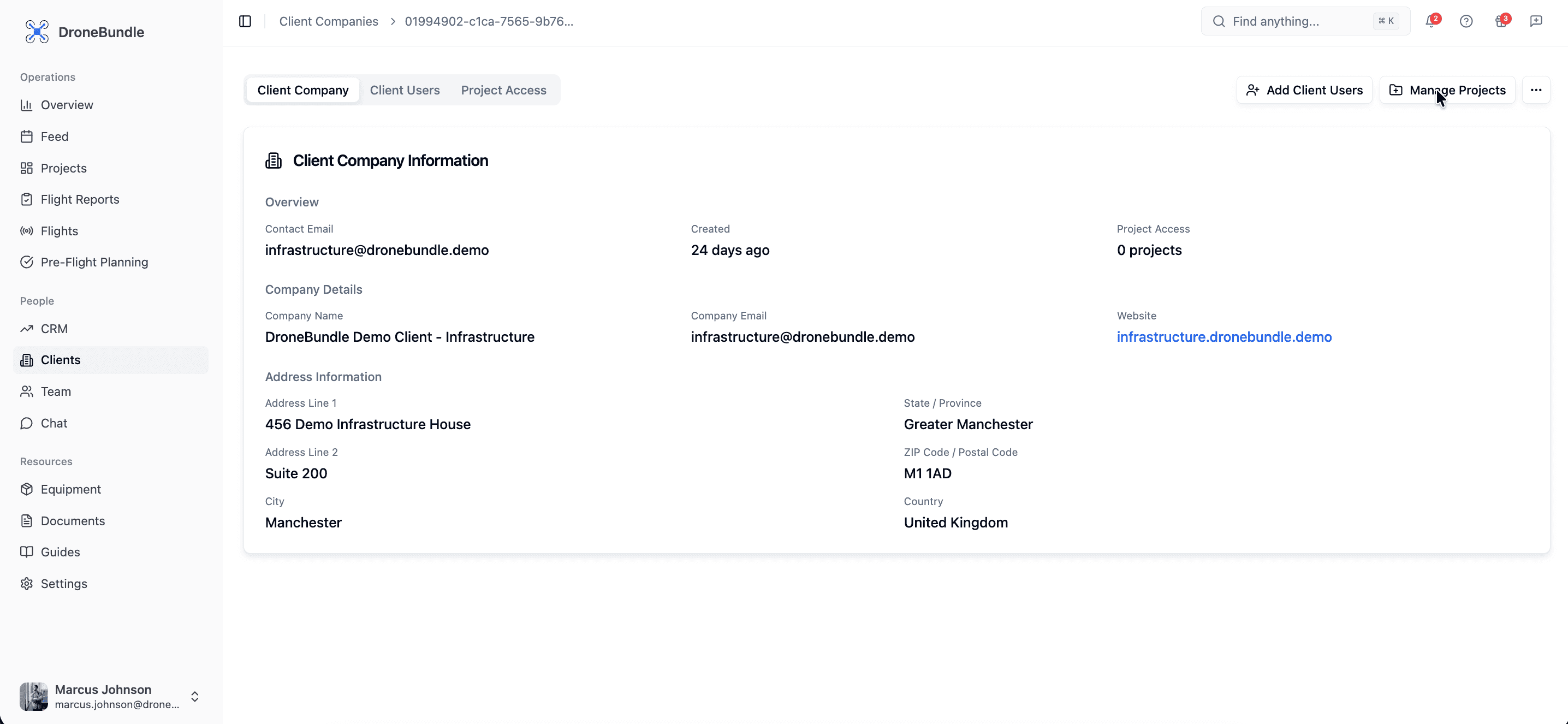Select the Clients sidebar entry
The image size is (1568, 724).
[x=60, y=359]
